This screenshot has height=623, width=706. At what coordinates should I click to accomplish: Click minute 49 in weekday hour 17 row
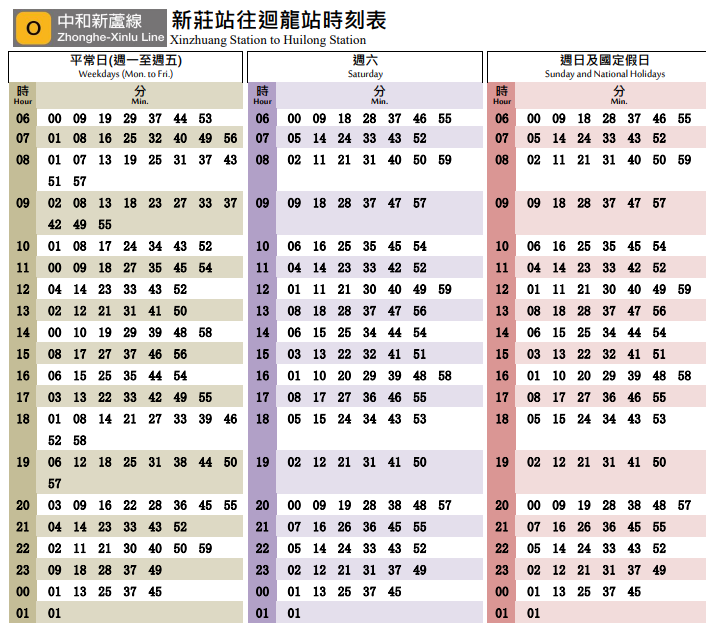180,397
